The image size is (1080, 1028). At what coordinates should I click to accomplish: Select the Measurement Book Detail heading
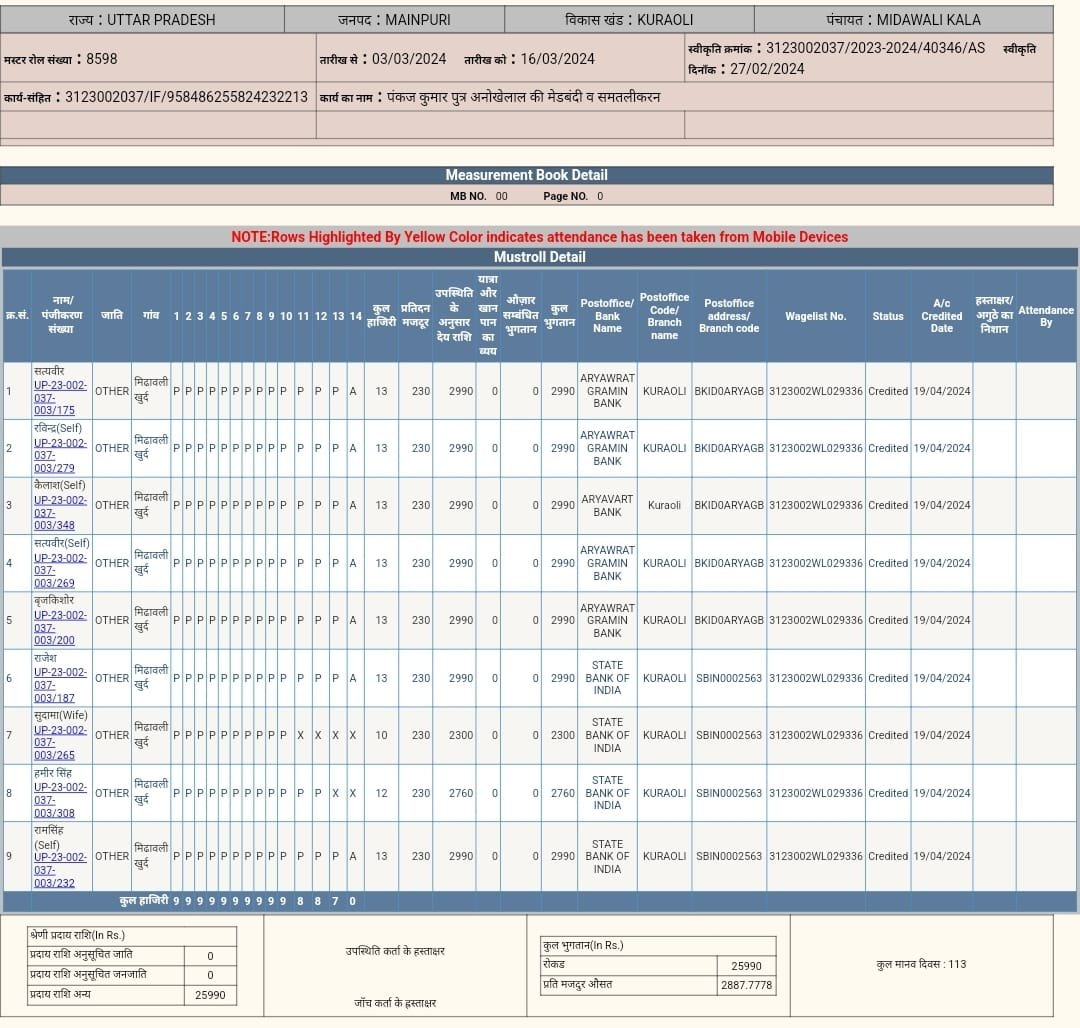coord(526,175)
